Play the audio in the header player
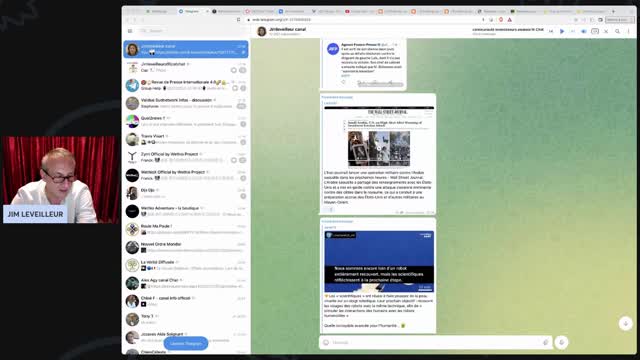The width and height of the screenshot is (640, 360). (562, 31)
